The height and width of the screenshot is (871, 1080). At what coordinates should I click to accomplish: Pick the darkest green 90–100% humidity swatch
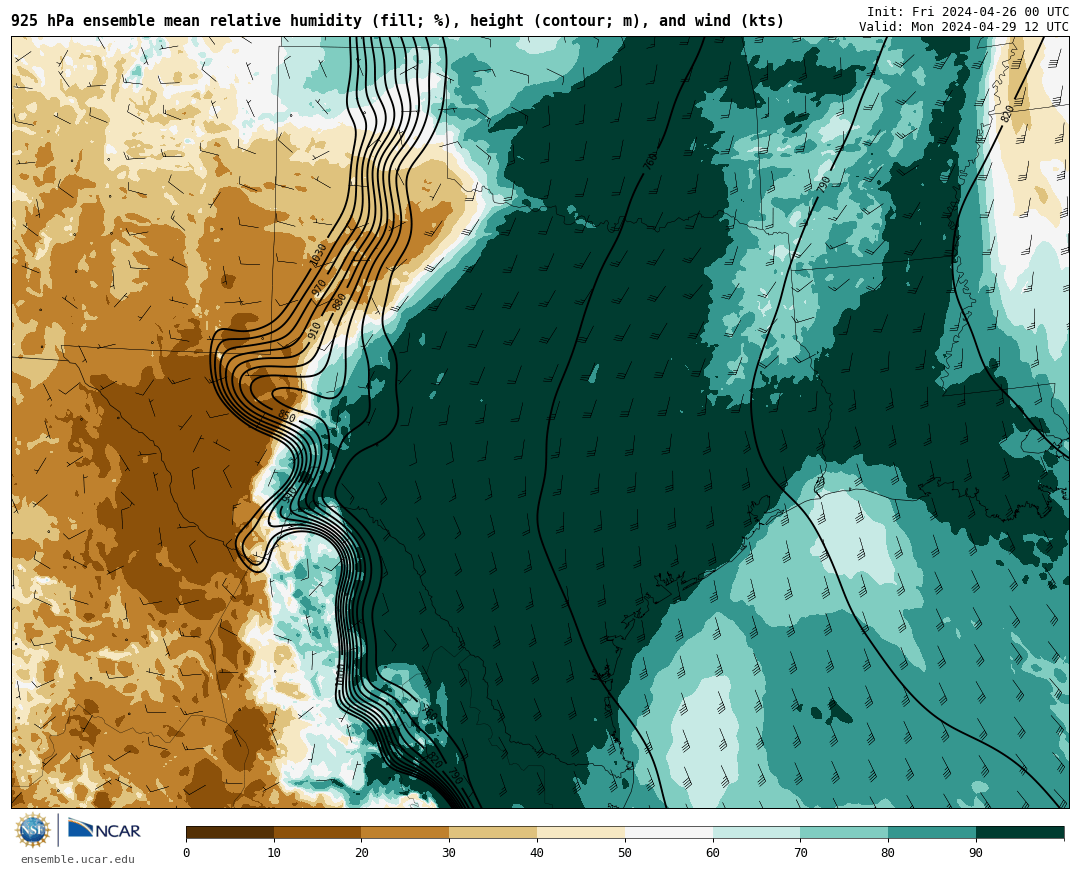(x=1020, y=832)
